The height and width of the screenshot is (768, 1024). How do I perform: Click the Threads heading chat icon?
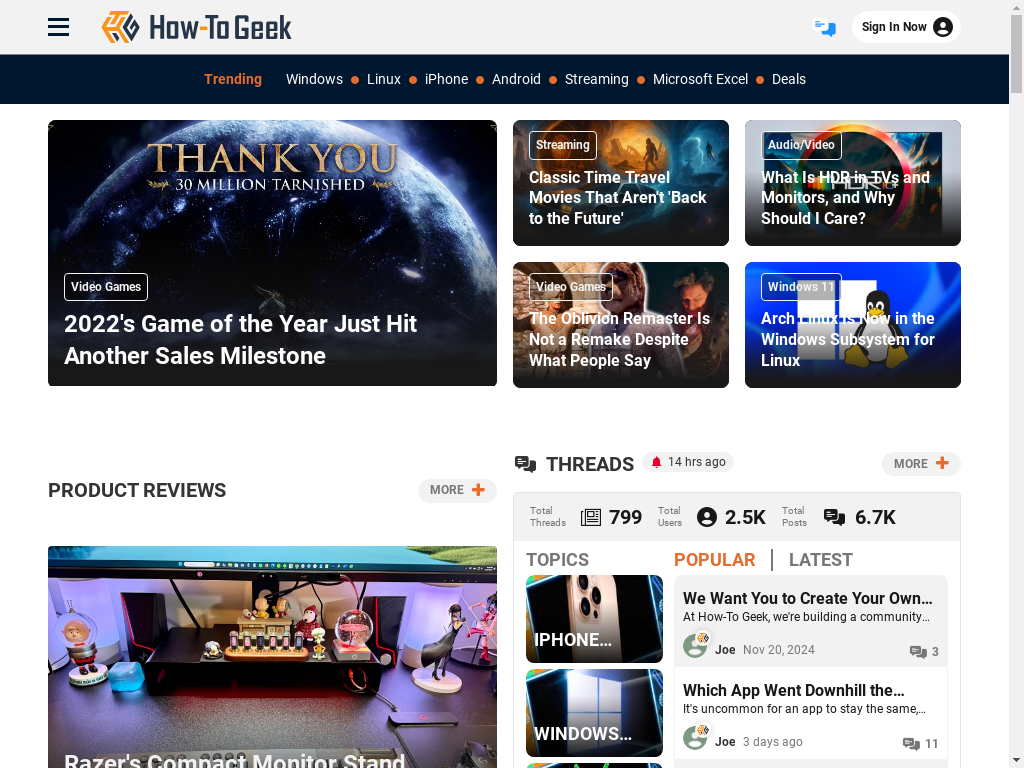[525, 464]
